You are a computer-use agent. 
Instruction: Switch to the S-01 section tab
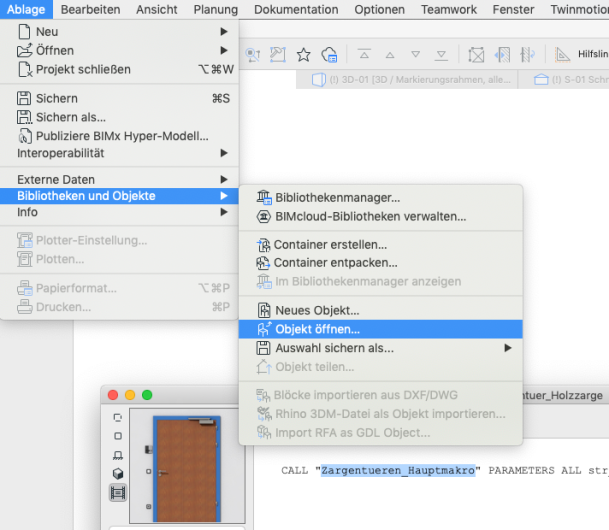coord(570,80)
